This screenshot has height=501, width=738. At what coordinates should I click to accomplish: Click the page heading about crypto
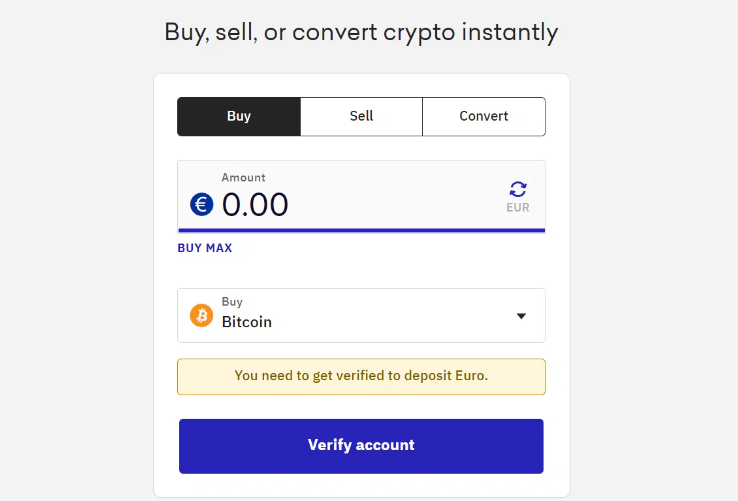pos(361,32)
